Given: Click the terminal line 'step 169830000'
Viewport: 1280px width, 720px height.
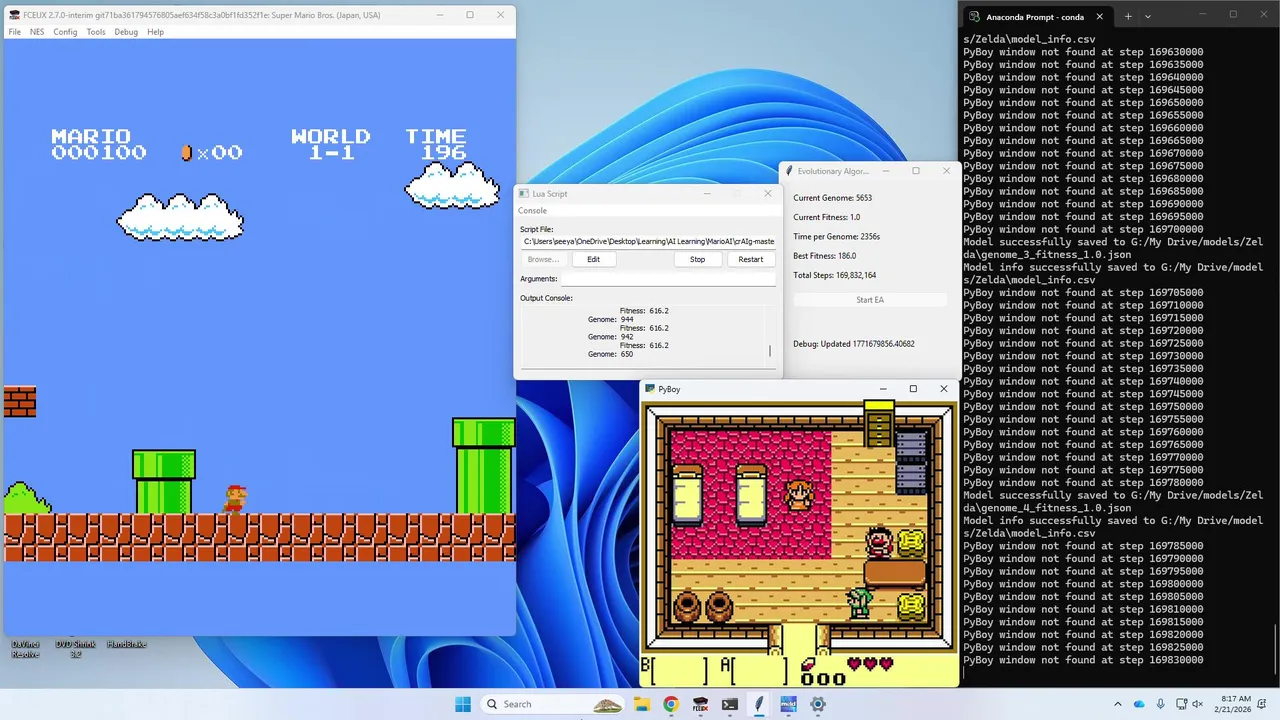Looking at the screenshot, I should [x=1083, y=660].
